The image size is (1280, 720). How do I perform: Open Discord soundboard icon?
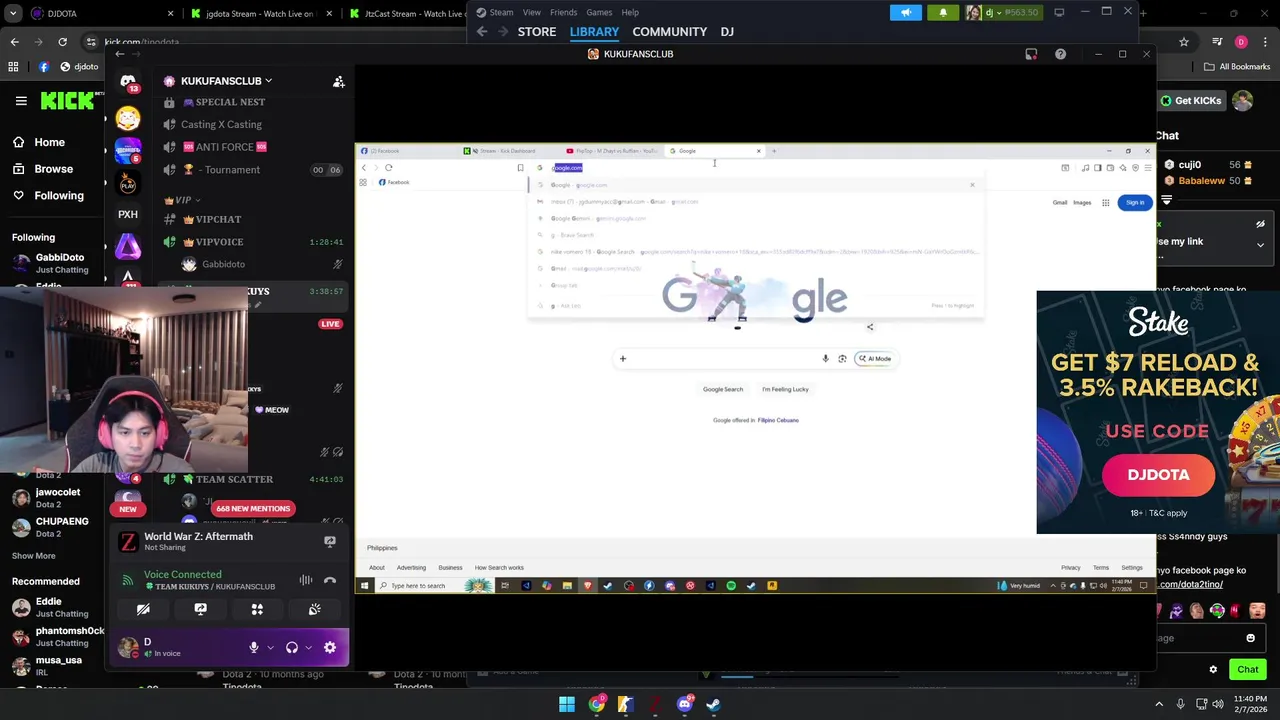tap(314, 609)
